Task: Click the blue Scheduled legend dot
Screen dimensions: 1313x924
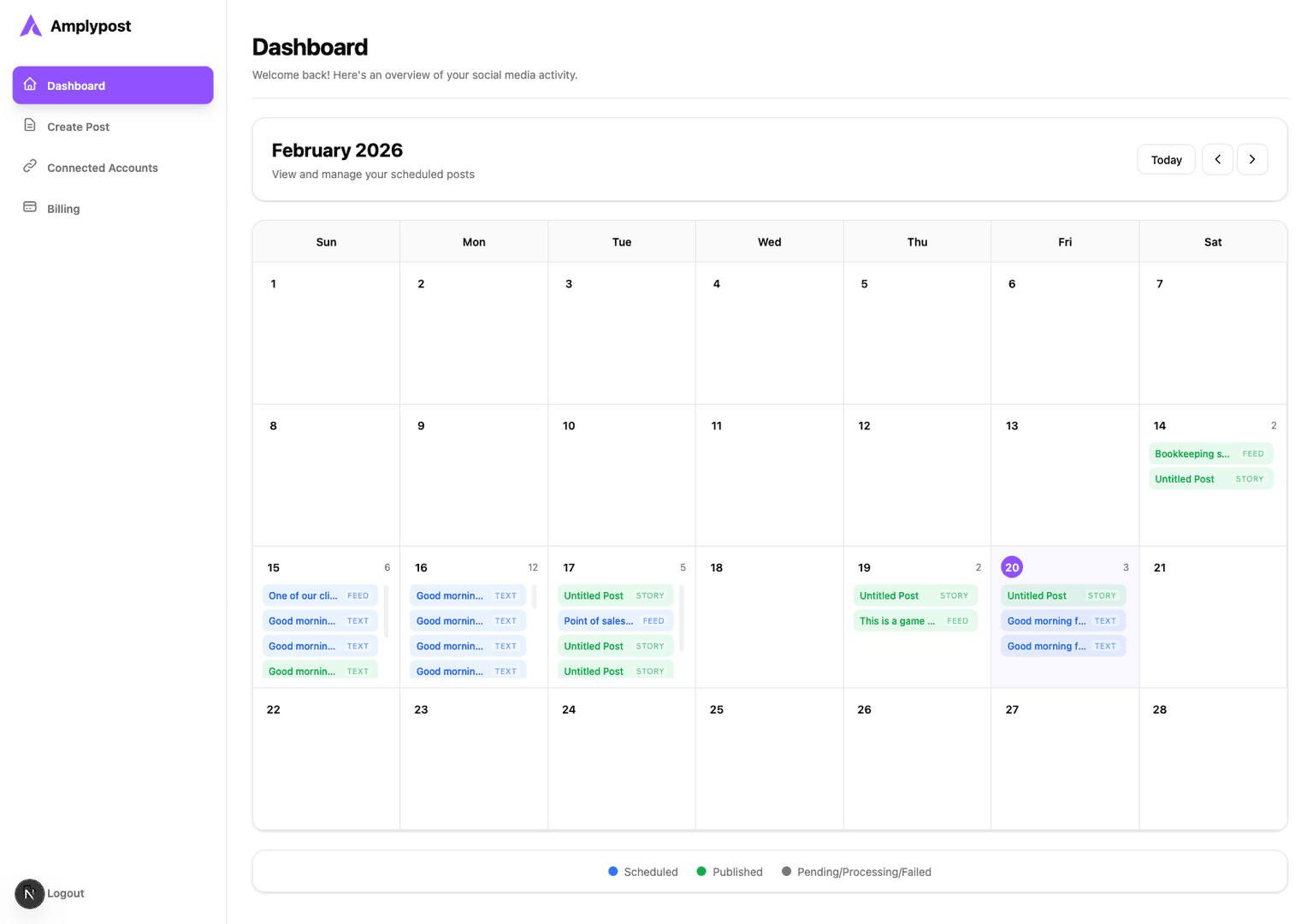Action: pos(613,872)
